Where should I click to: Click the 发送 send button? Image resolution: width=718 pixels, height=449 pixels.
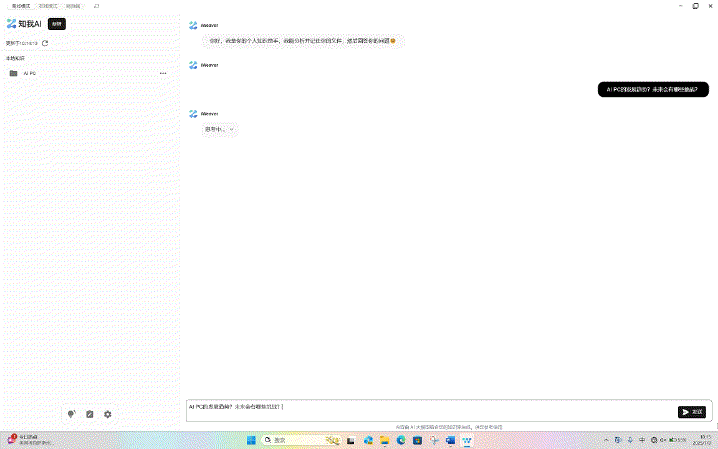point(692,411)
